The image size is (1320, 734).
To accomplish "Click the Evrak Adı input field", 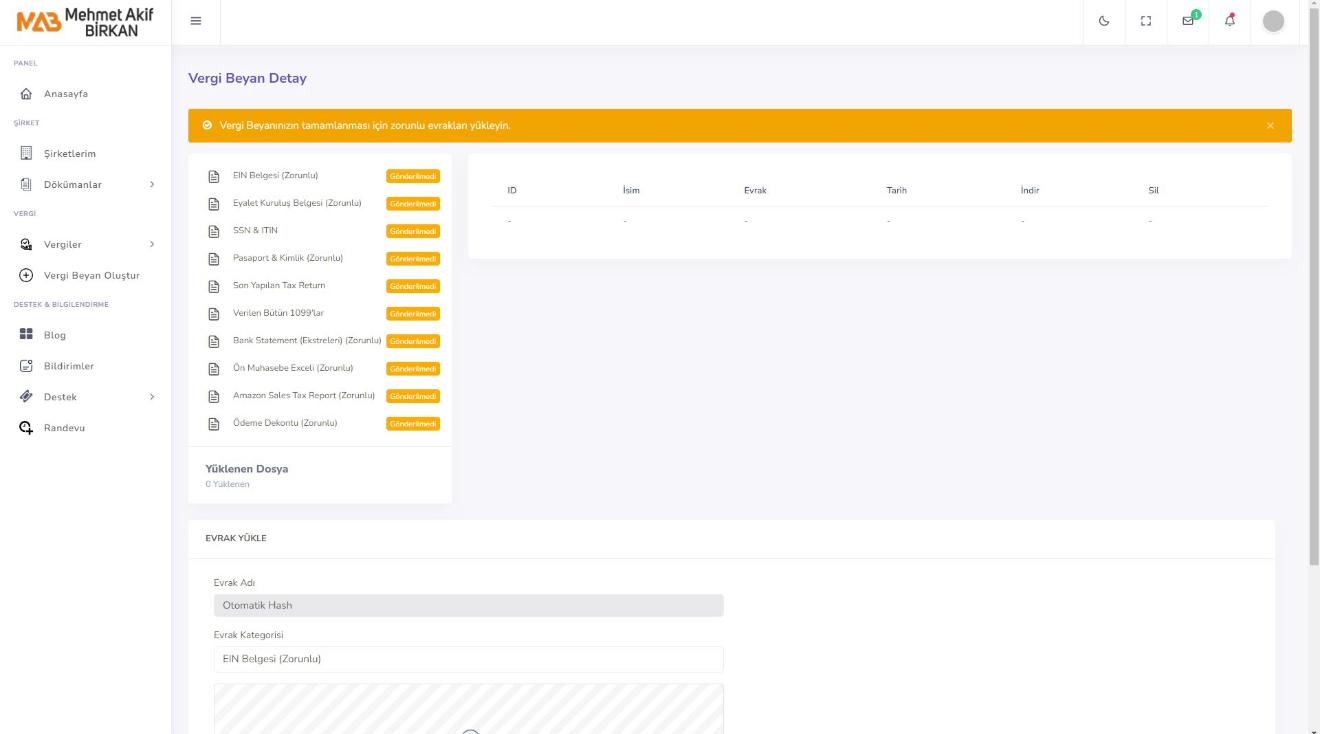I will (x=468, y=605).
